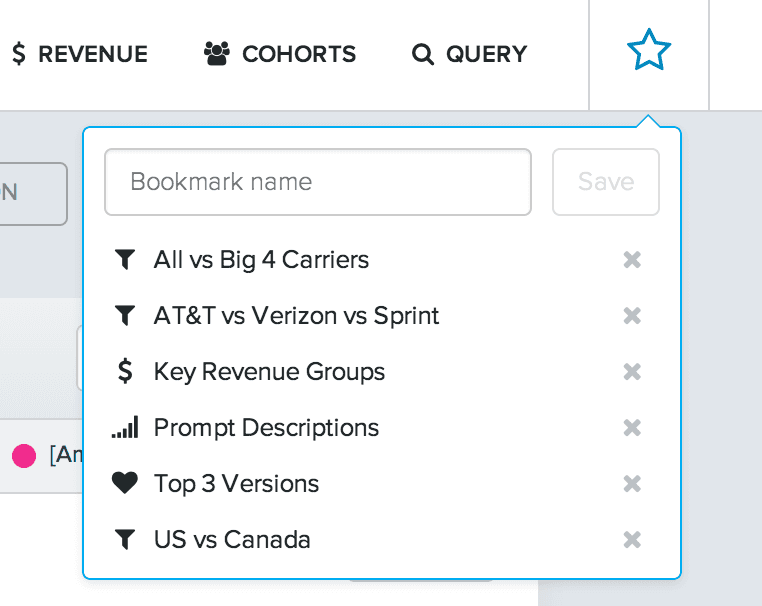Open the Top 3 Versions bookmark

[236, 484]
